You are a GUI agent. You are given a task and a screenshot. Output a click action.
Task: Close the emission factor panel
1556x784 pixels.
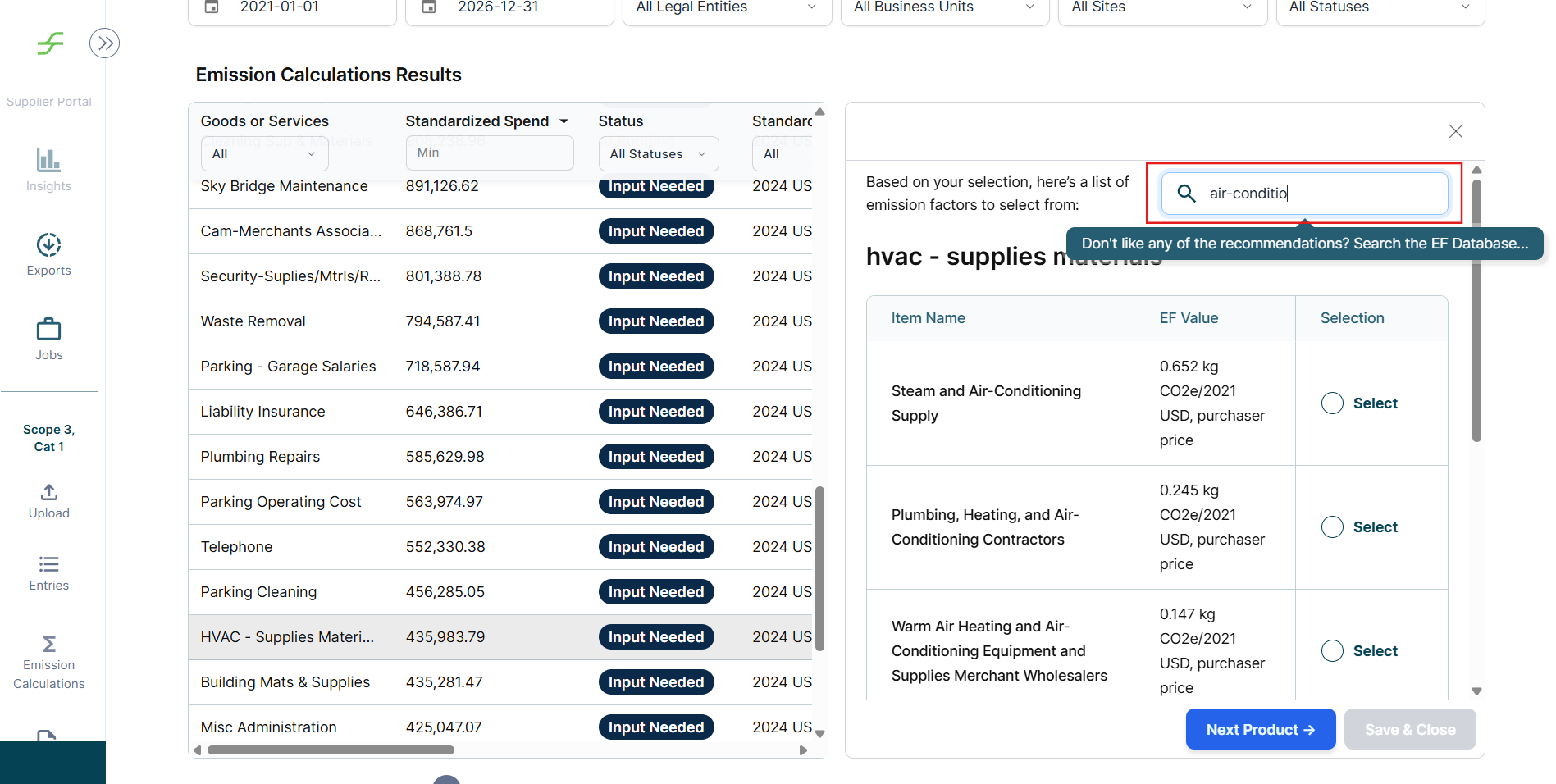[1455, 131]
